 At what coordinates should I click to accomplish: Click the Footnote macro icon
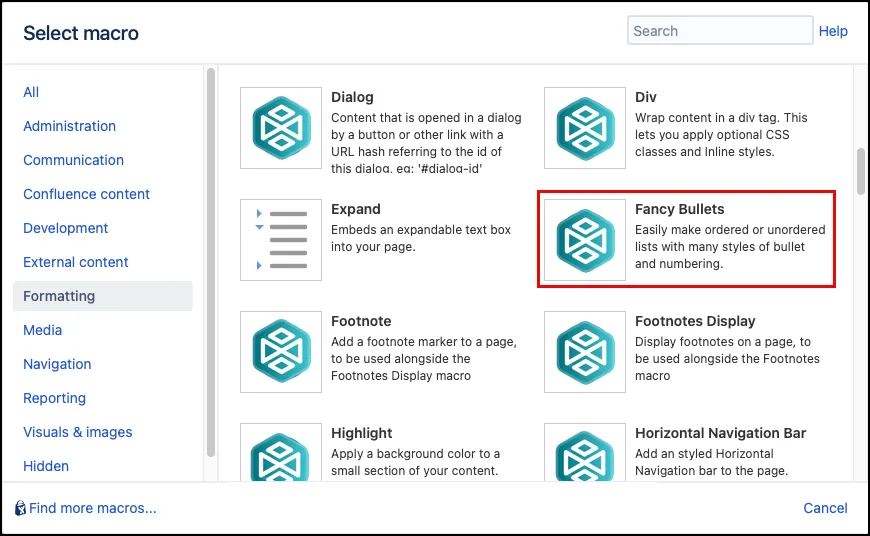(281, 352)
